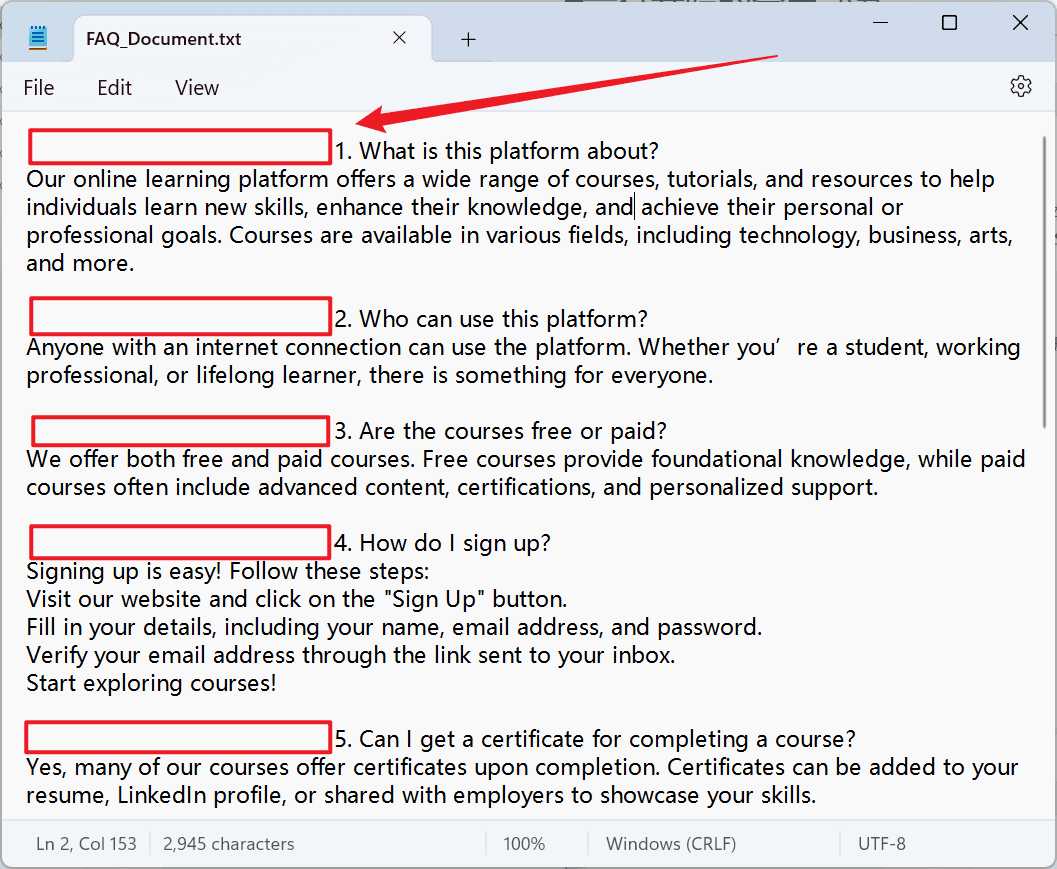The width and height of the screenshot is (1057, 869).
Task: Click the 2,945 characters count
Action: (x=229, y=844)
